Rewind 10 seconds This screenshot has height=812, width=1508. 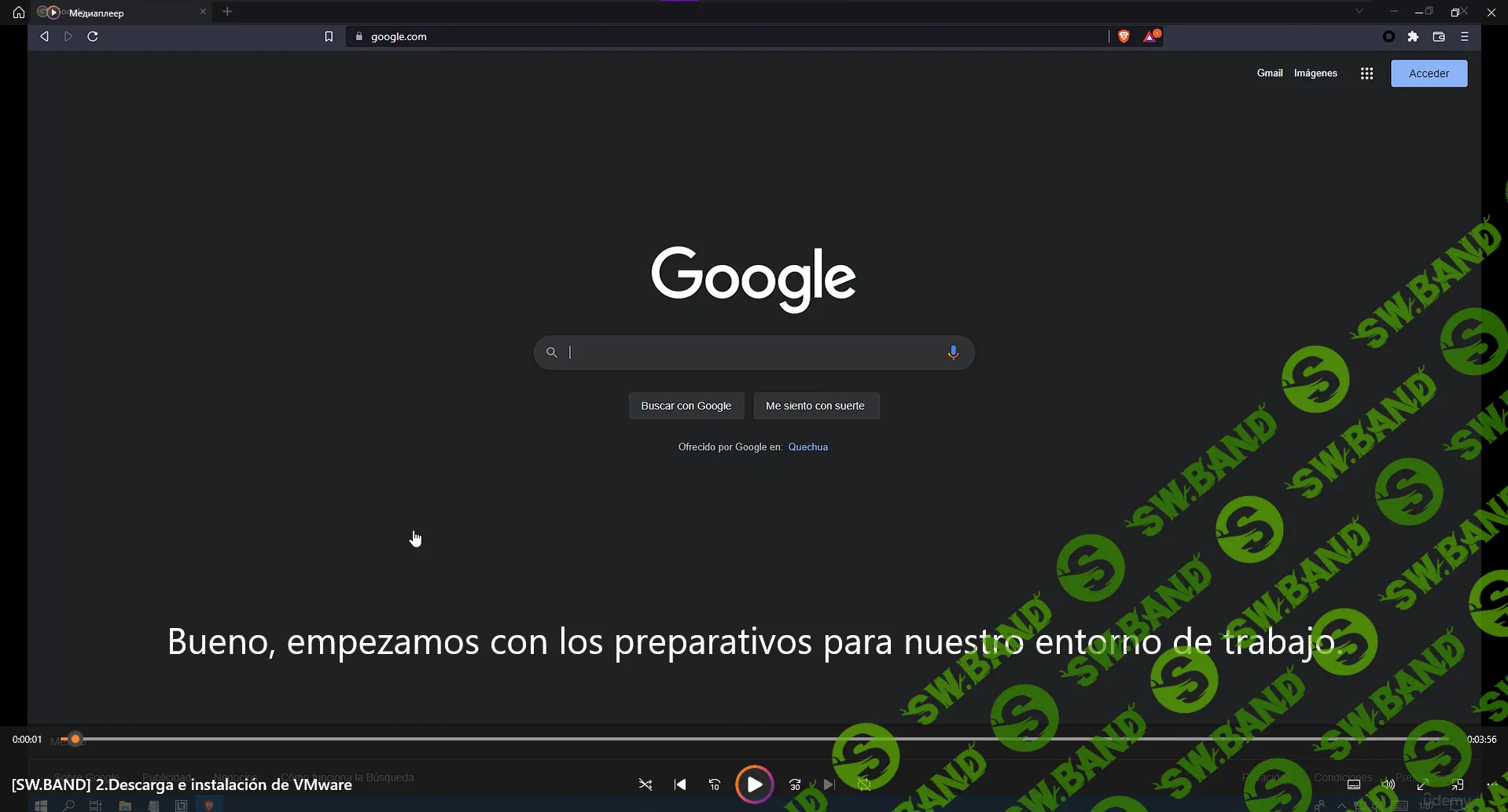[715, 784]
